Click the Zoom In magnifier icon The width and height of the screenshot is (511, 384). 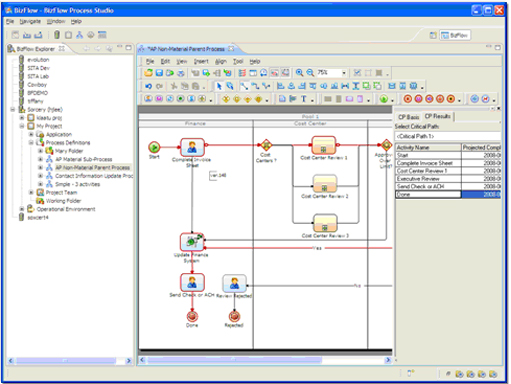click(x=299, y=73)
